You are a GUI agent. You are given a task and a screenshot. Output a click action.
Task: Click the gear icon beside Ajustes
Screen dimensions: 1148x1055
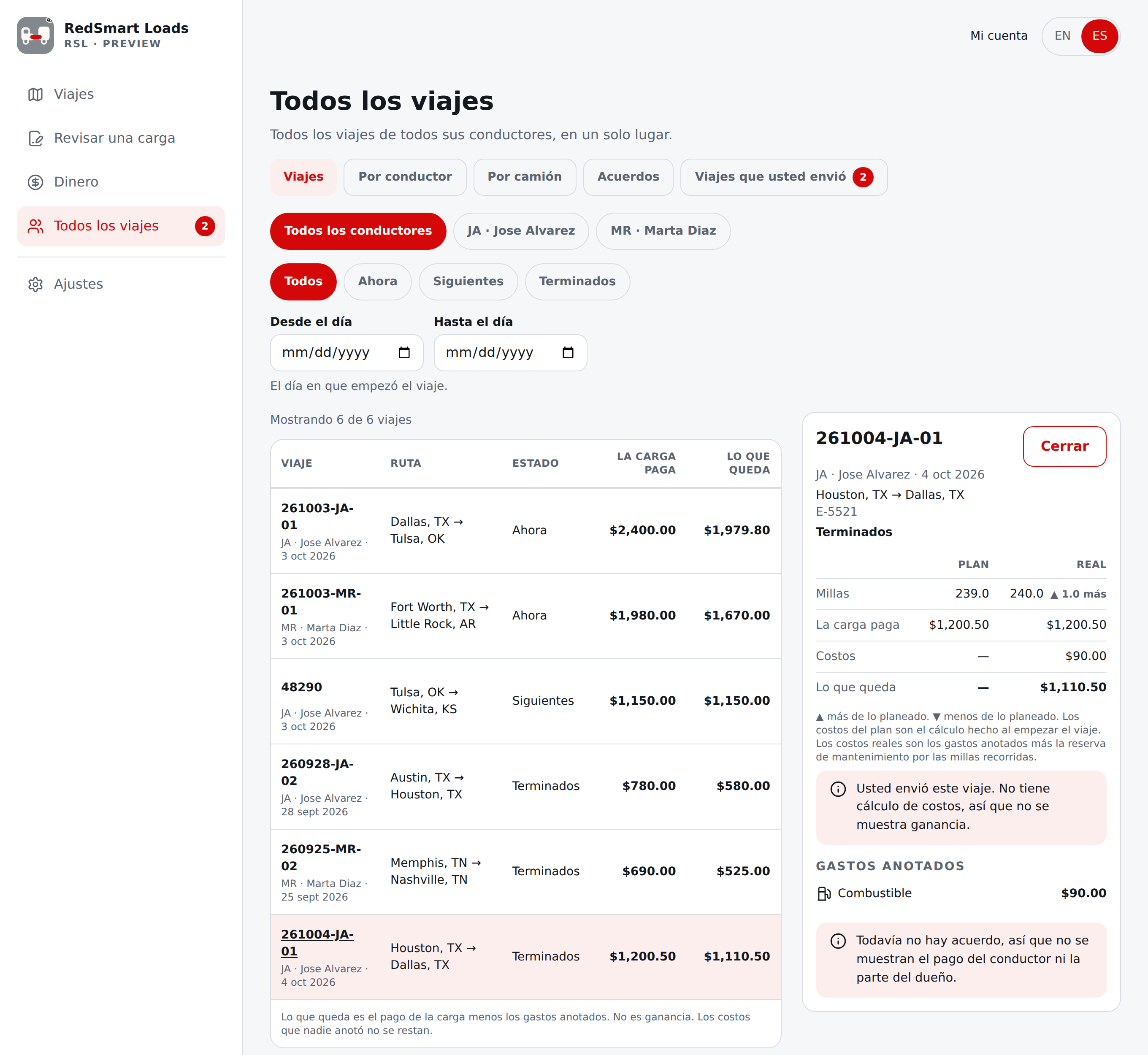coord(35,284)
